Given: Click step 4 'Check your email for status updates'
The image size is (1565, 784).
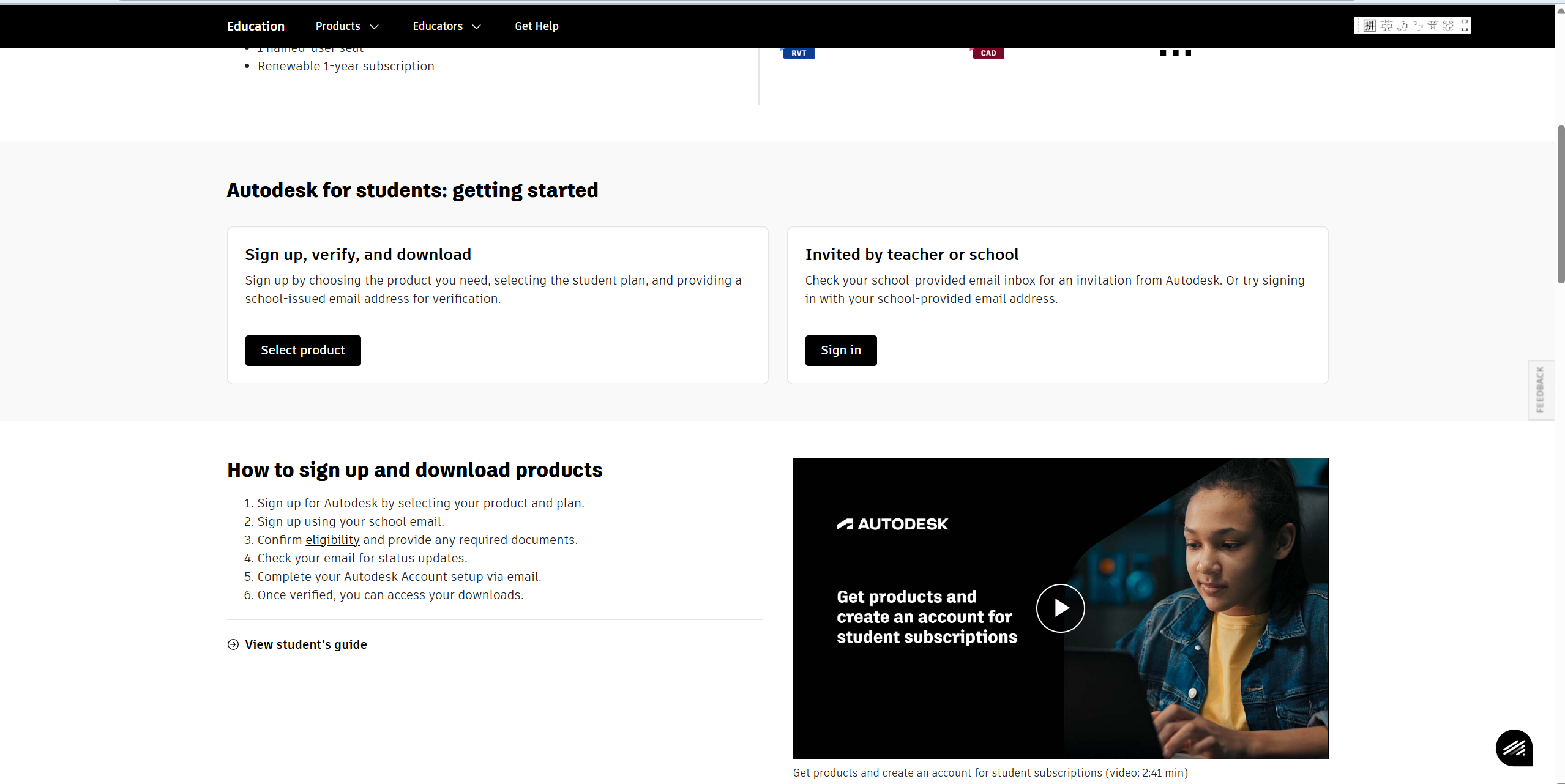Looking at the screenshot, I should pos(362,558).
